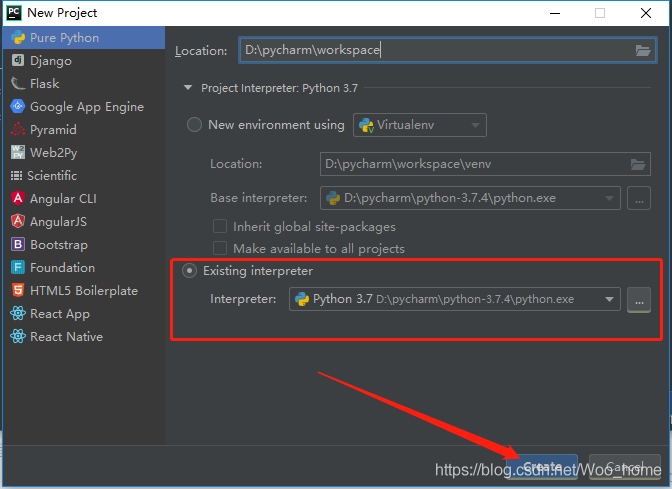Choose Flask project type
The image size is (672, 489).
point(84,84)
